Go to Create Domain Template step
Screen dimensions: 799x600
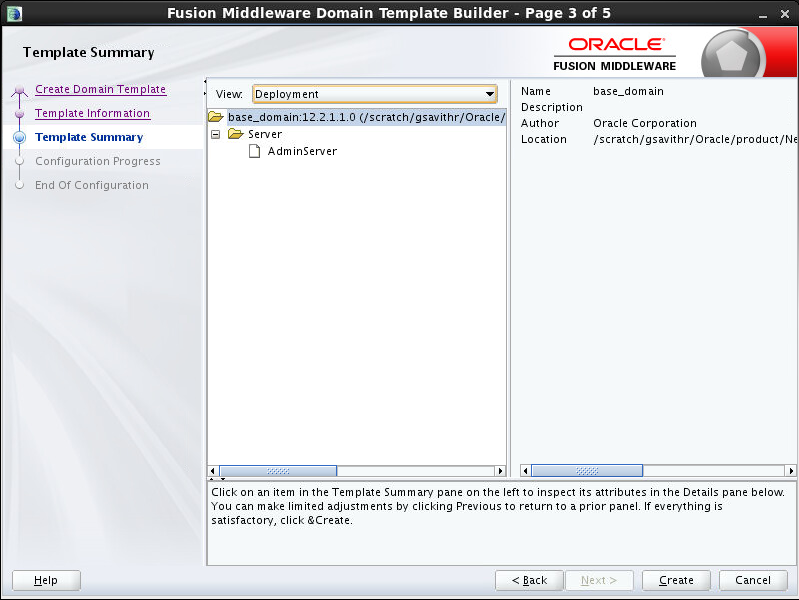pyautogui.click(x=100, y=89)
